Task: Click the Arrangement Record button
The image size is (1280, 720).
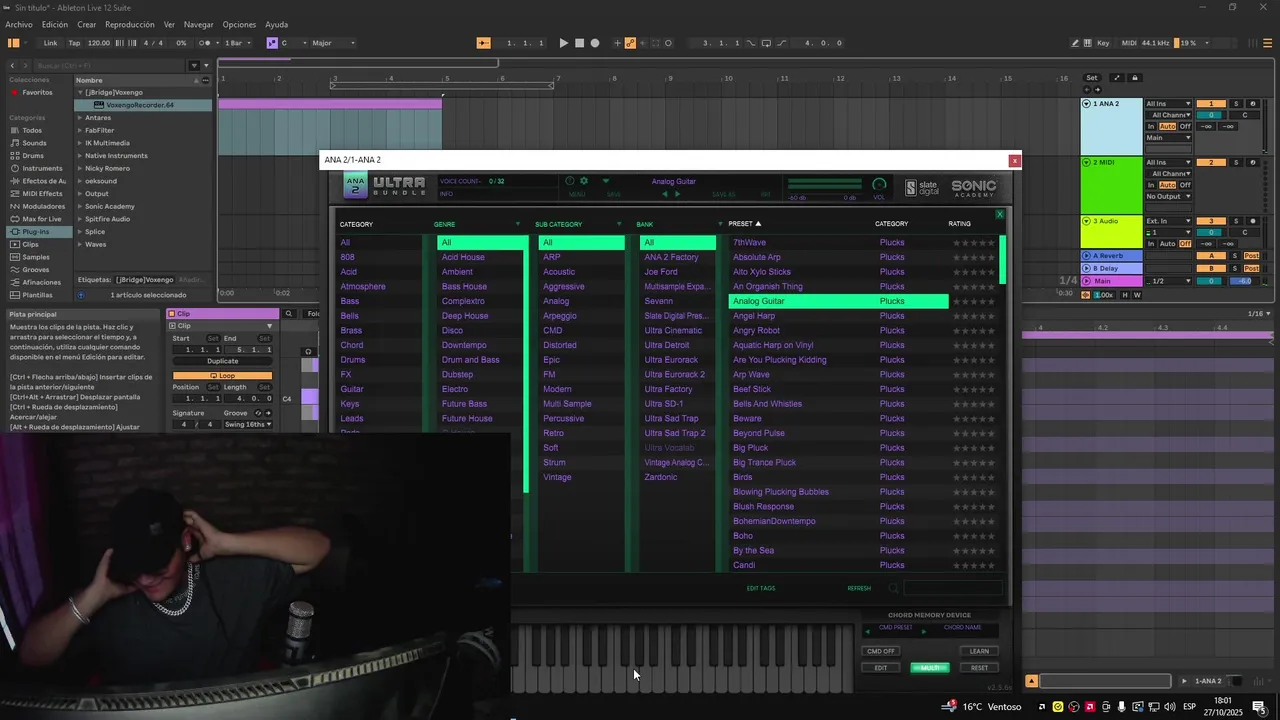Action: [x=595, y=43]
